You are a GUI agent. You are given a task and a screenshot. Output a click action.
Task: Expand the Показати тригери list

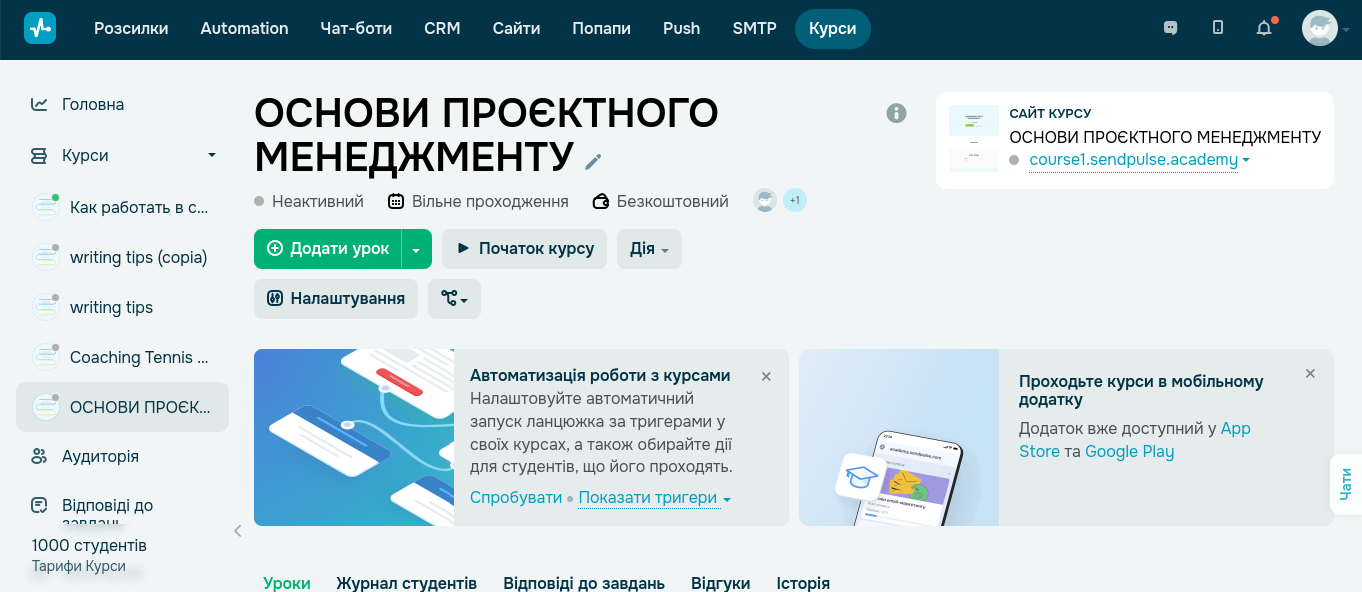(x=650, y=497)
